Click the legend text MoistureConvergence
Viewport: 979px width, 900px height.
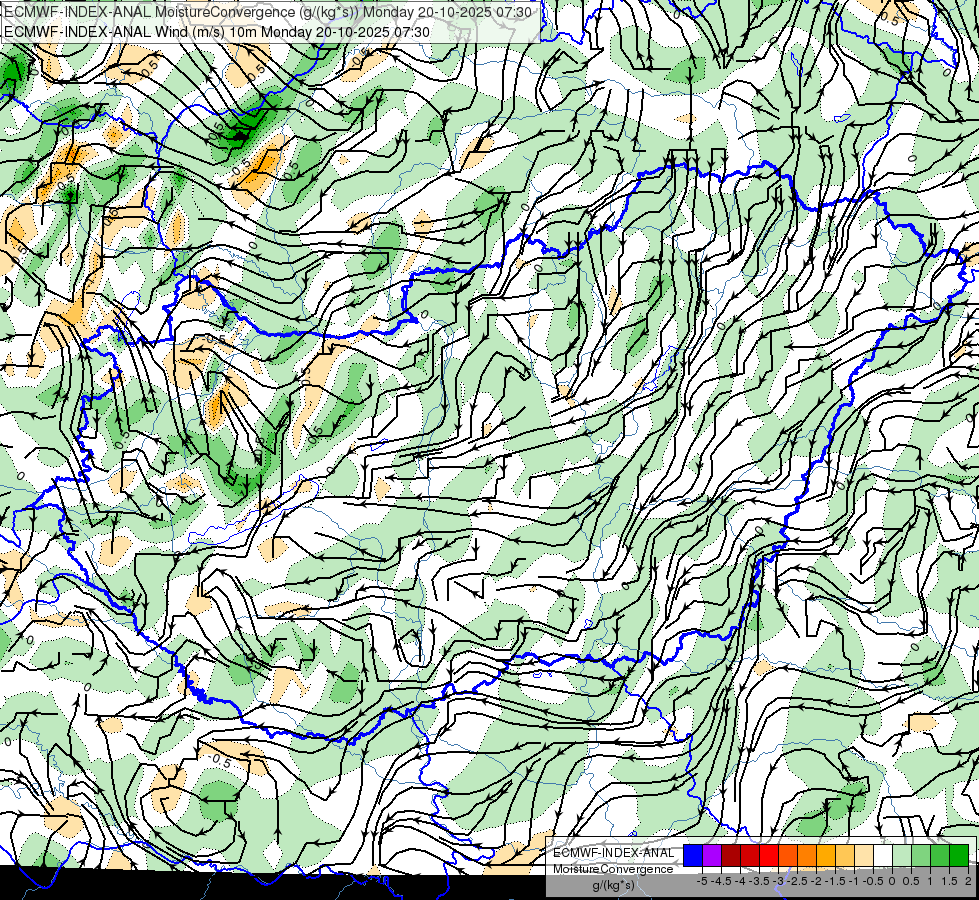coord(613,869)
